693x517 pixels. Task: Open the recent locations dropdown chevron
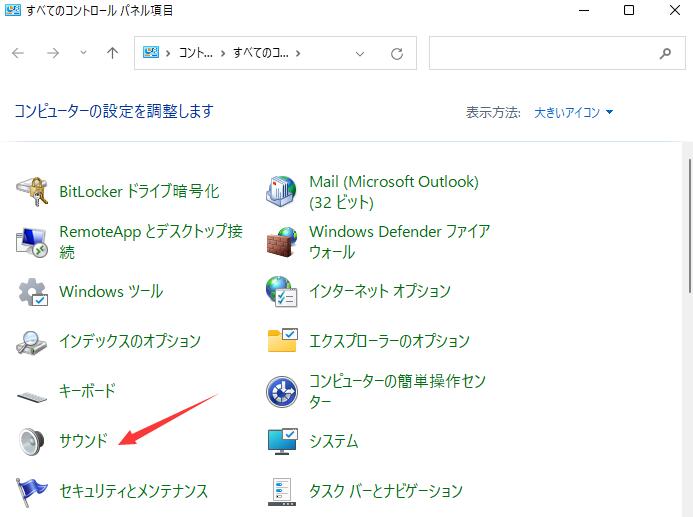83,53
